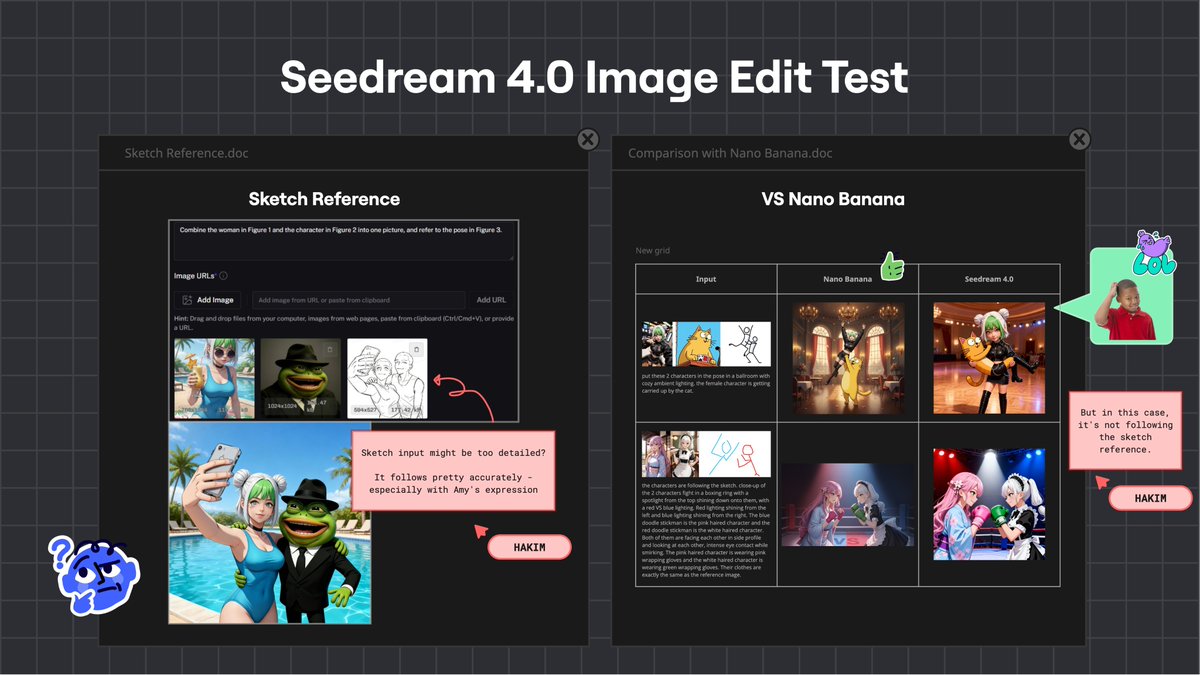
Task: Close the Sketch Reference.doc window
Action: 588,139
